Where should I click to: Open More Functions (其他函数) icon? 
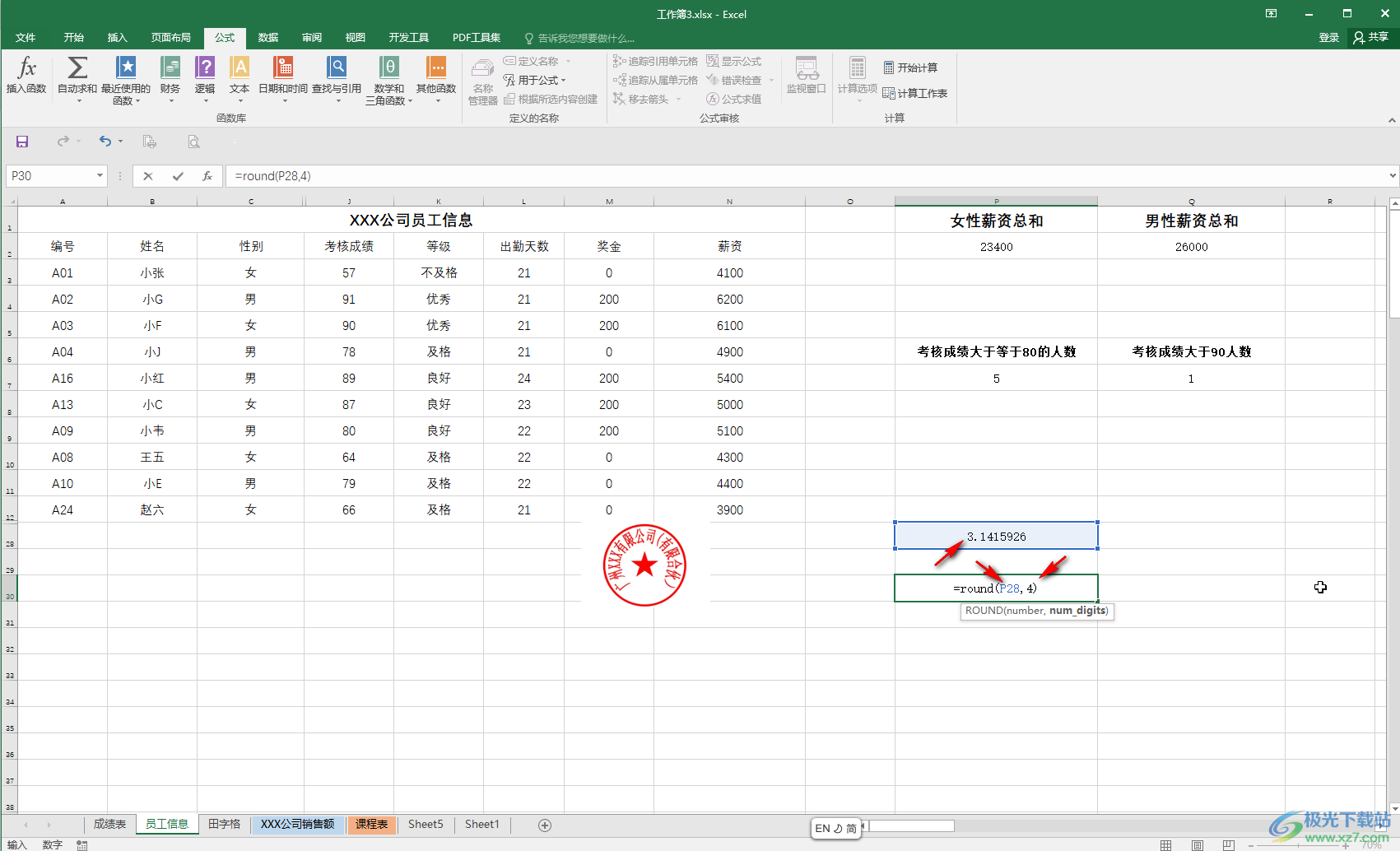point(436,79)
